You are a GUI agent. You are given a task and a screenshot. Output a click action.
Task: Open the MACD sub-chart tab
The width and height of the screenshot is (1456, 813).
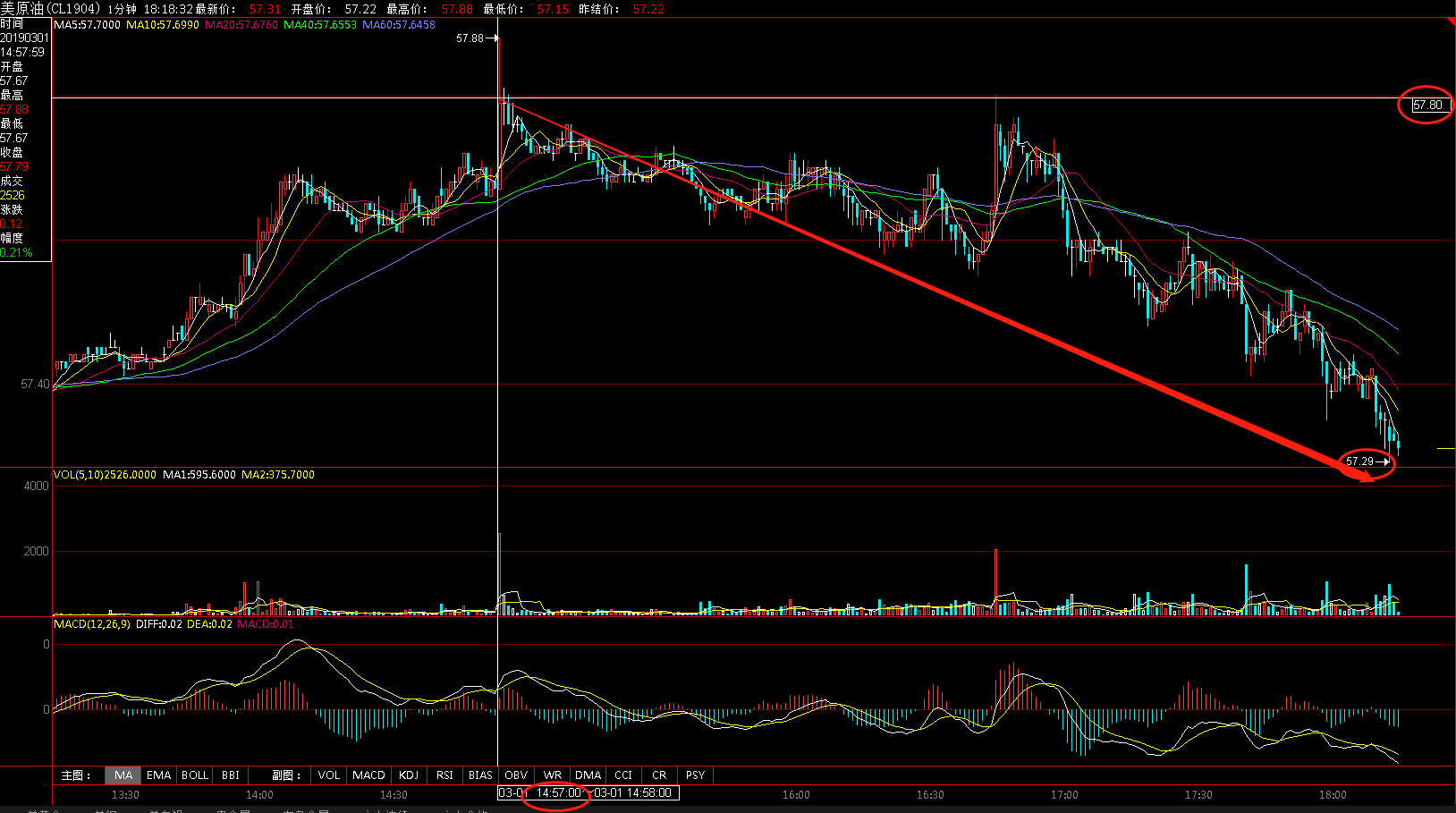click(x=368, y=775)
